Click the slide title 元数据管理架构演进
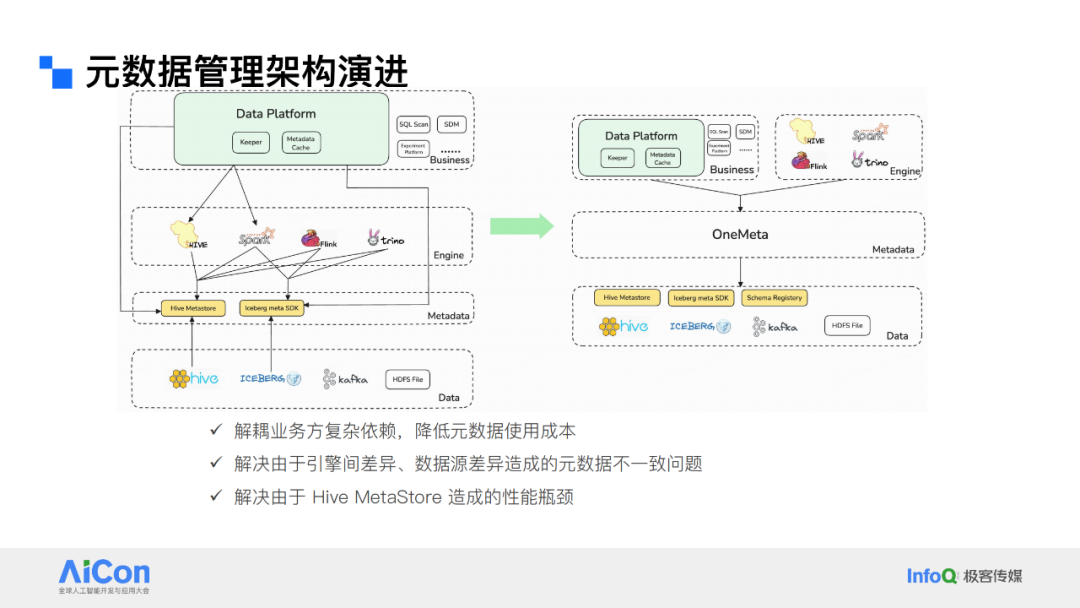Image resolution: width=1080 pixels, height=608 pixels. pyautogui.click(x=247, y=72)
